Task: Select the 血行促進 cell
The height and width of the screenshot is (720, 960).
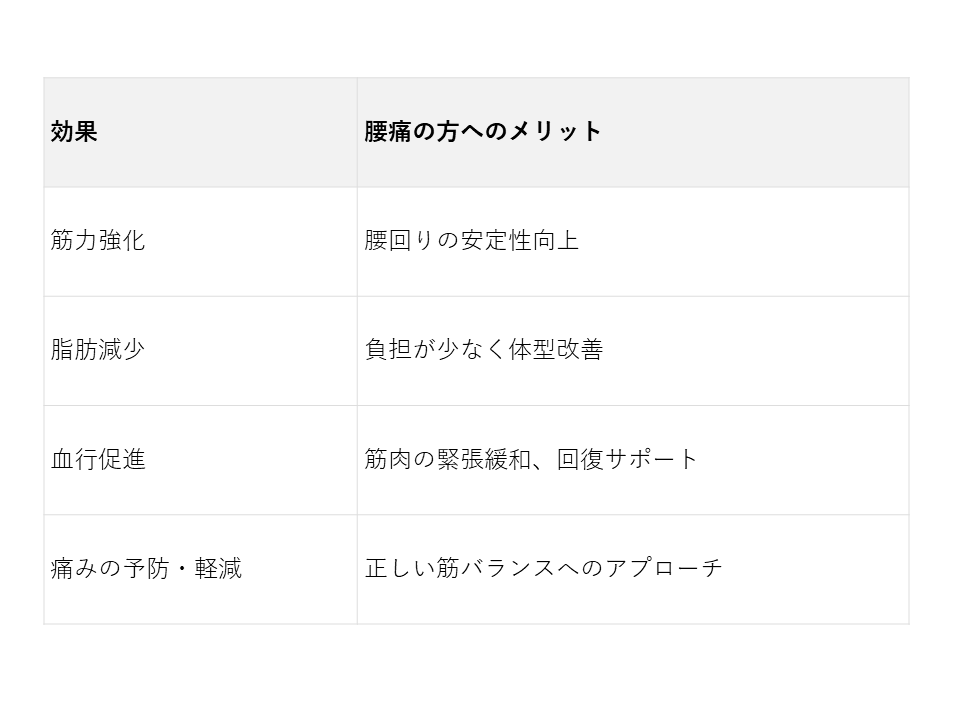Action: pyautogui.click(x=200, y=460)
